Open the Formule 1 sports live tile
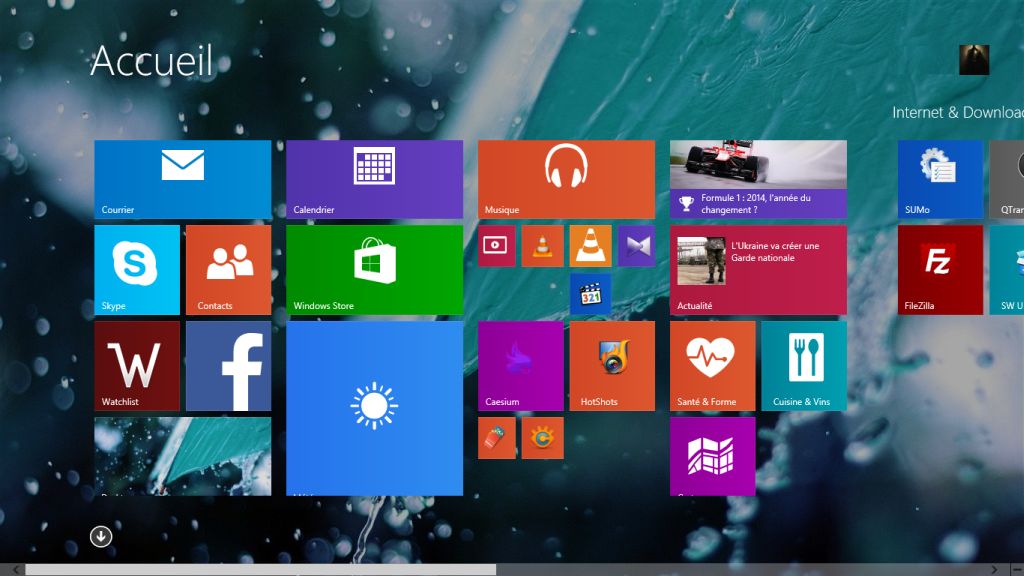1024x576 pixels. point(758,179)
